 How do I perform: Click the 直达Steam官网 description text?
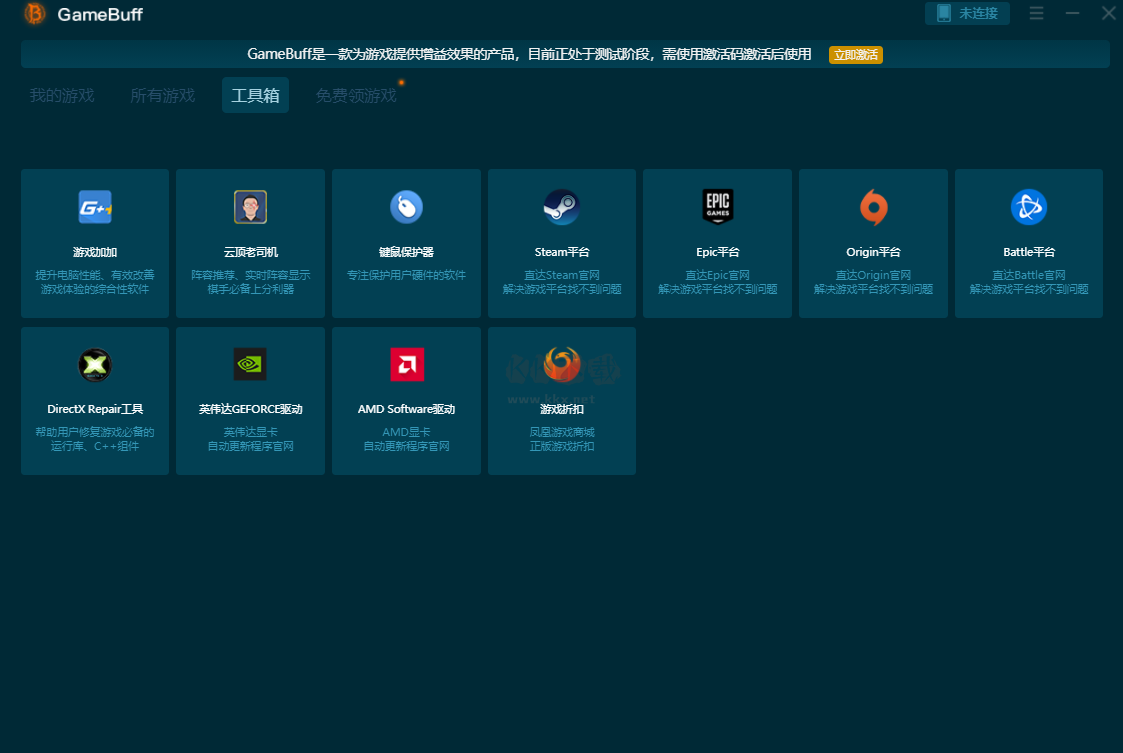coord(561,275)
